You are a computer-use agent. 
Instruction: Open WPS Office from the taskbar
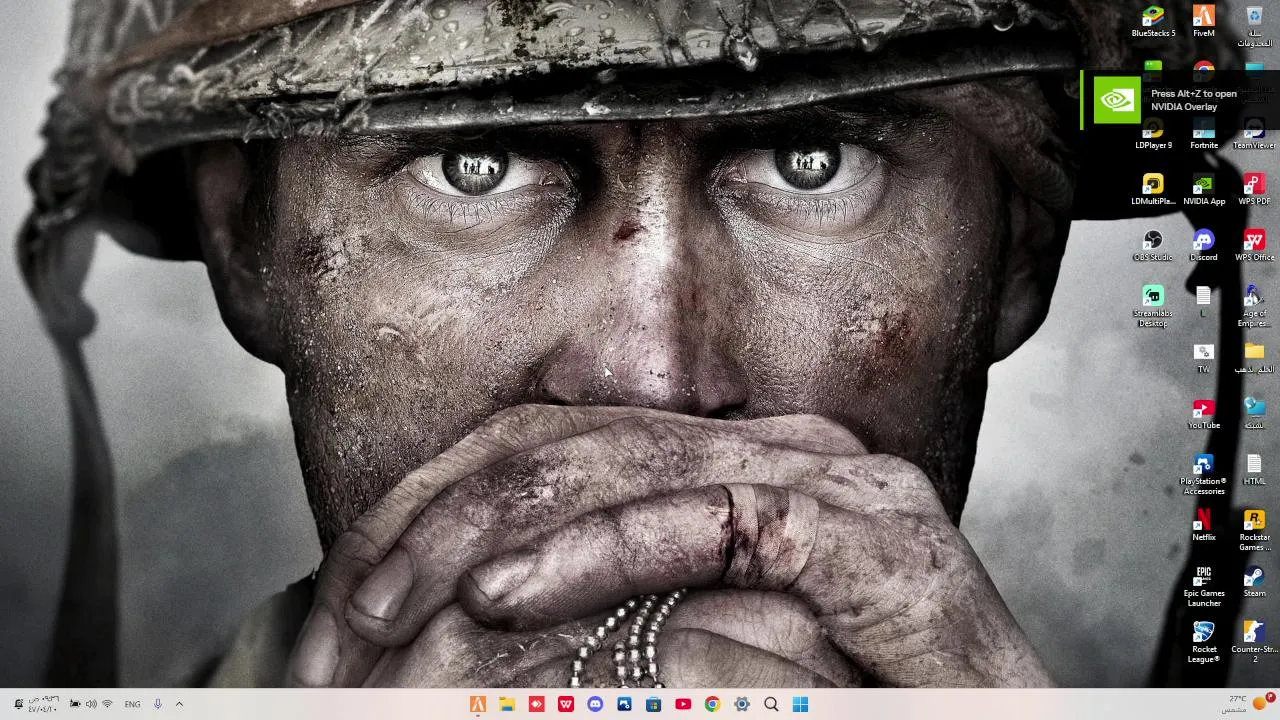point(566,704)
